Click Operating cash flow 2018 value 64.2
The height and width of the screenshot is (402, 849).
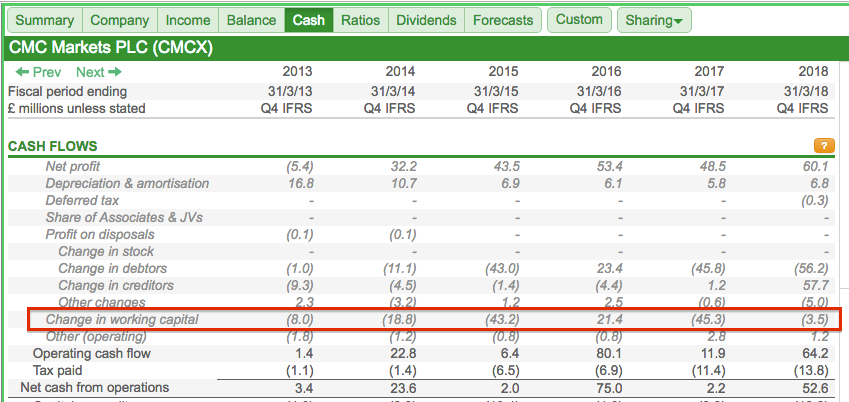[815, 354]
